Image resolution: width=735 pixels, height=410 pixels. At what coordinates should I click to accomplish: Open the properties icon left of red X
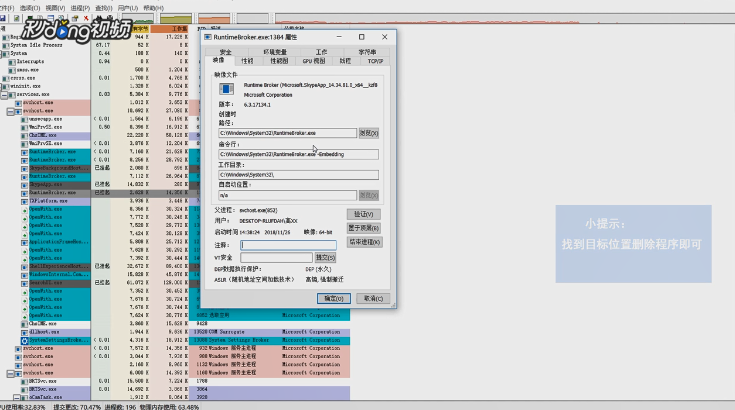click(75, 18)
